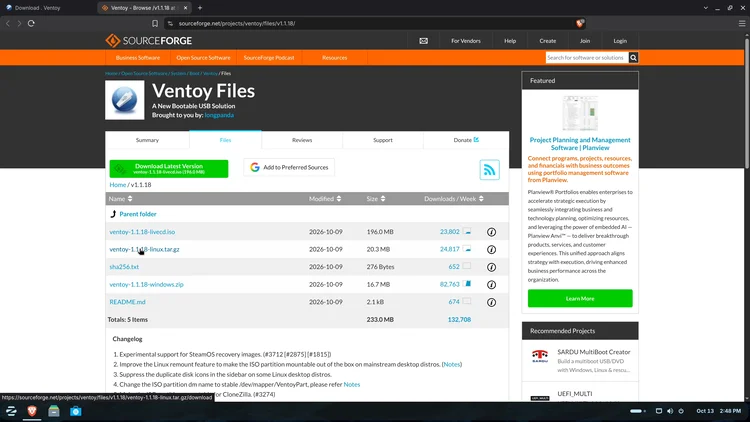750x422 pixels.
Task: Open README.md file link
Action: point(127,302)
